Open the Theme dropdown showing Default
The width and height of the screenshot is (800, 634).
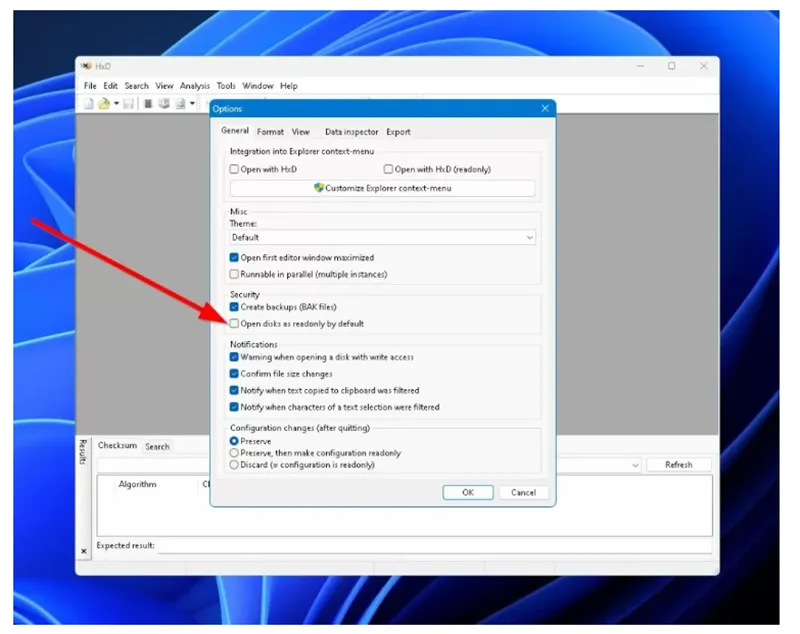click(x=383, y=237)
